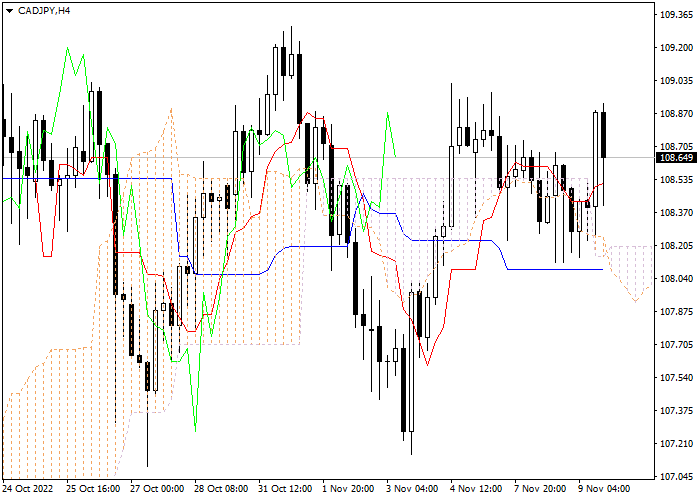Click the 108.535 price axis label
Viewport: 700px width, 500px height.
pyautogui.click(x=676, y=179)
